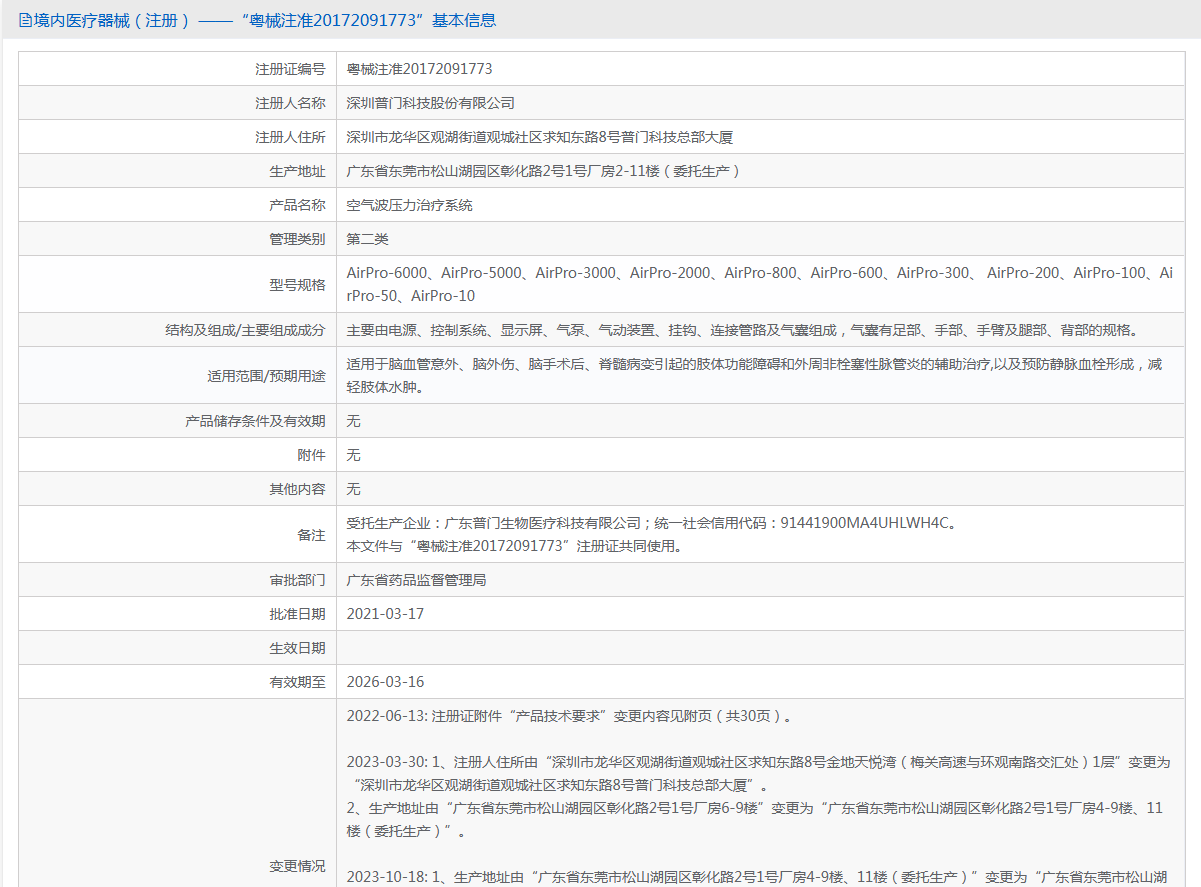Select registration number 粤械注准20172091773 value
1201x887 pixels.
click(419, 69)
